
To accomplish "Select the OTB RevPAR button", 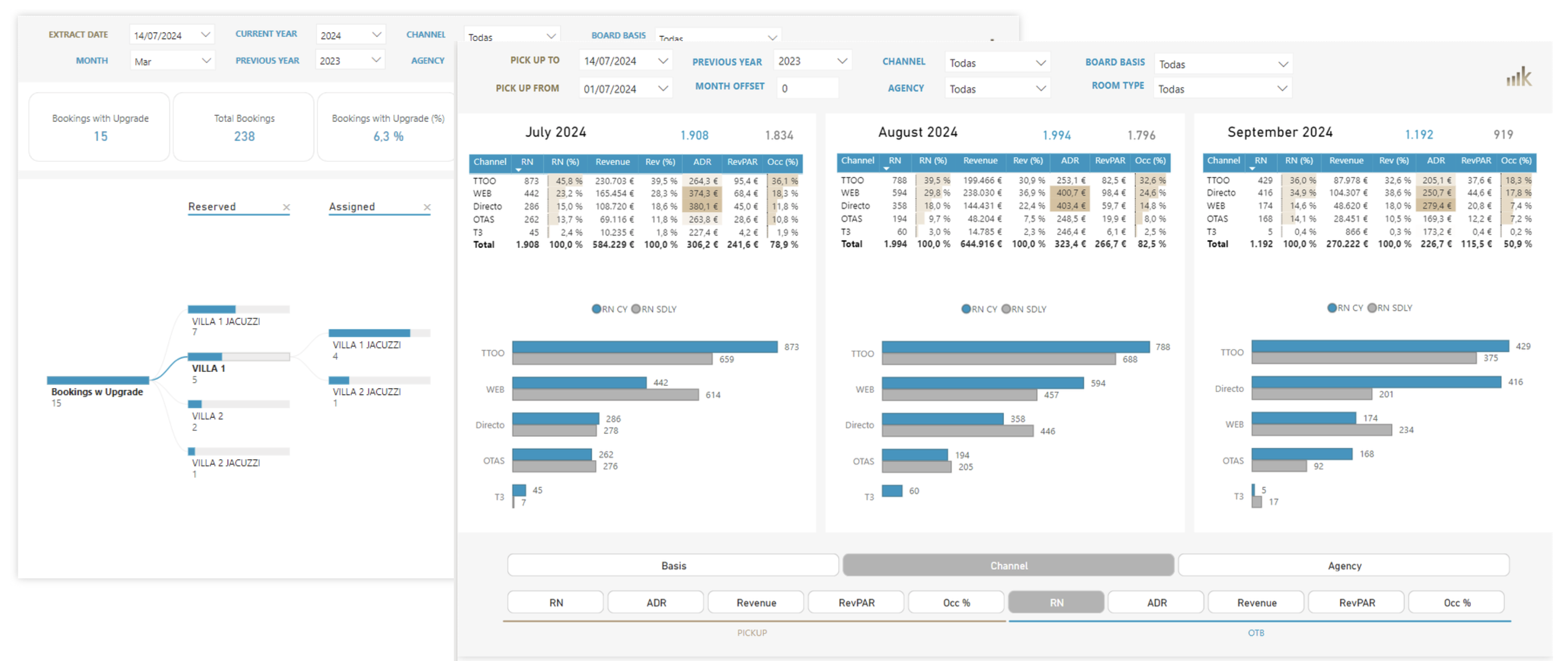I will [1357, 602].
